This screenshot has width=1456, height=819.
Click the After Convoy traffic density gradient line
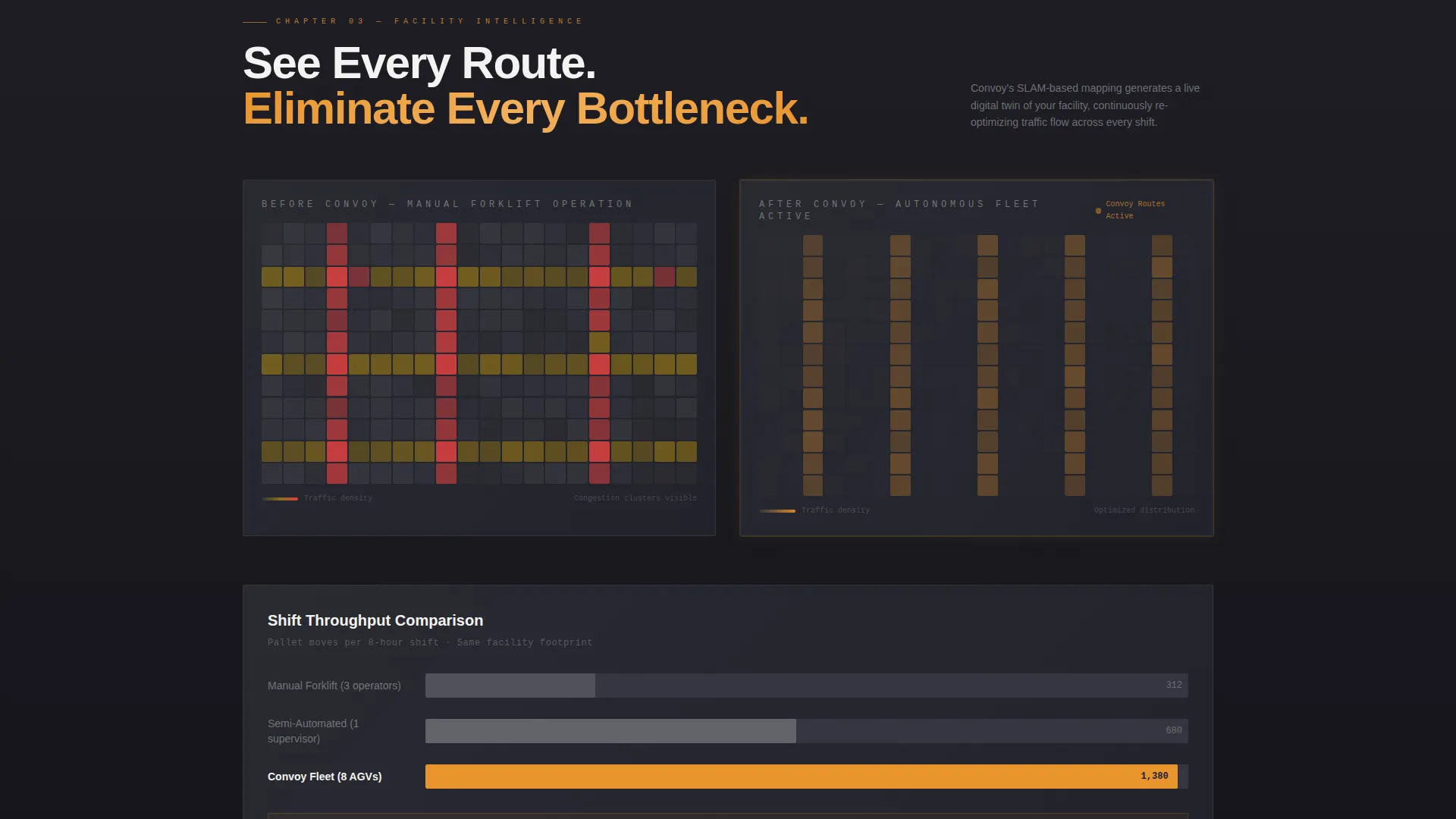(777, 511)
